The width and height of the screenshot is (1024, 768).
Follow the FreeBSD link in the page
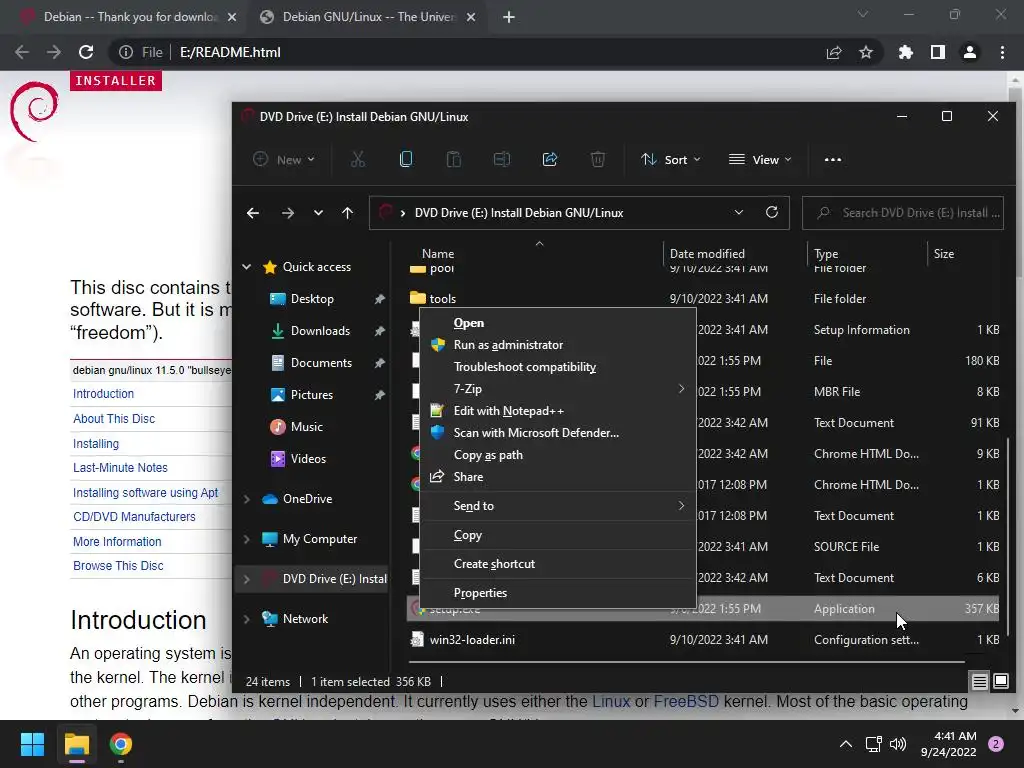686,701
